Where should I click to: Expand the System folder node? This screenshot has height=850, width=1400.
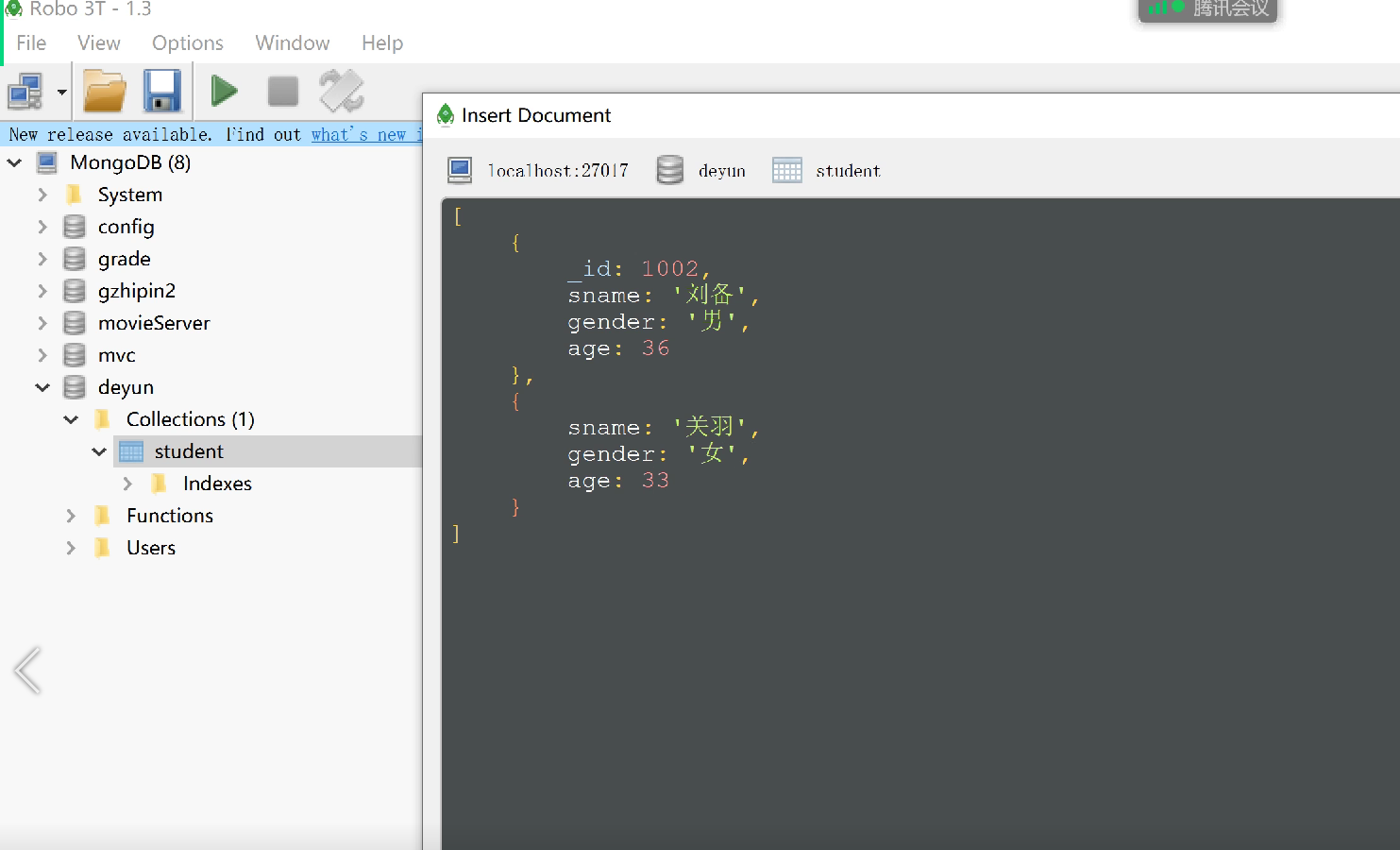click(42, 195)
